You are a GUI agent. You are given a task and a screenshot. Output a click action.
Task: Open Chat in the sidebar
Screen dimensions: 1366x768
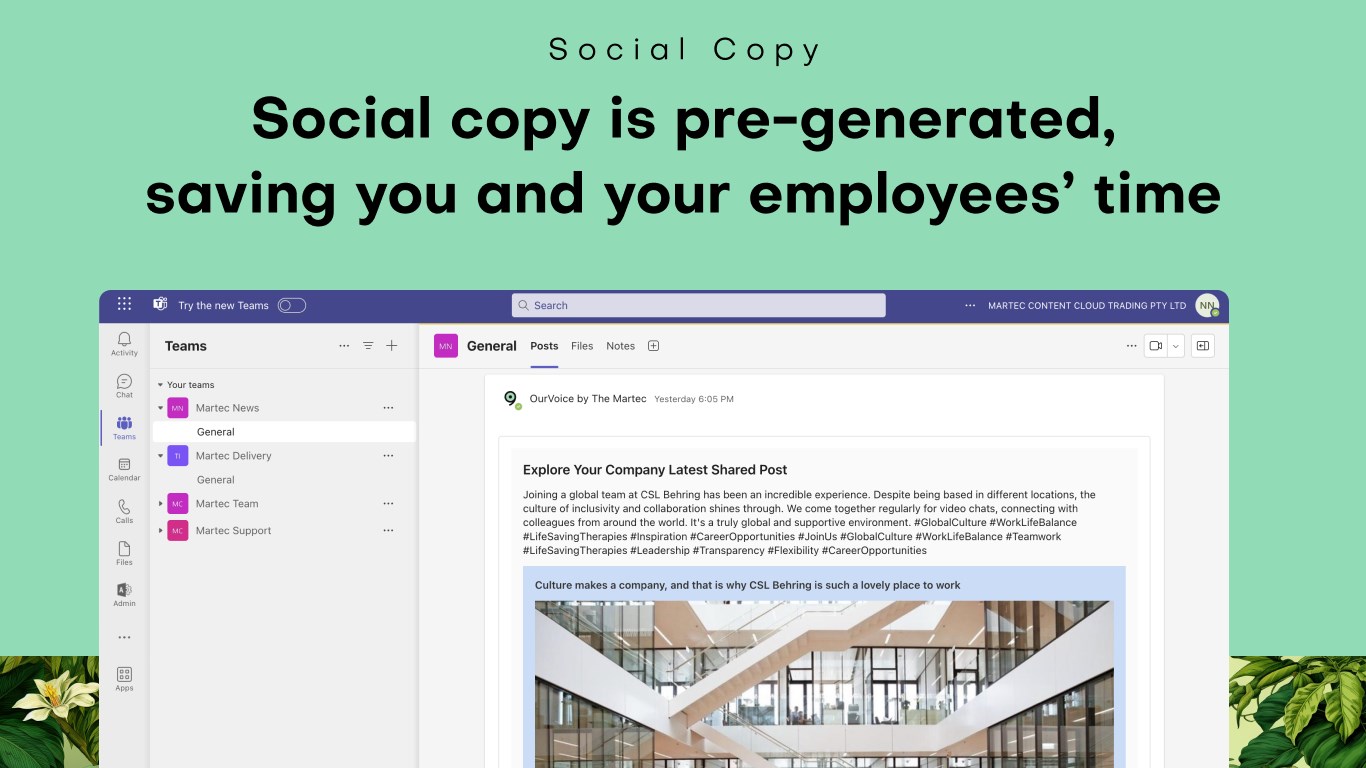[124, 386]
